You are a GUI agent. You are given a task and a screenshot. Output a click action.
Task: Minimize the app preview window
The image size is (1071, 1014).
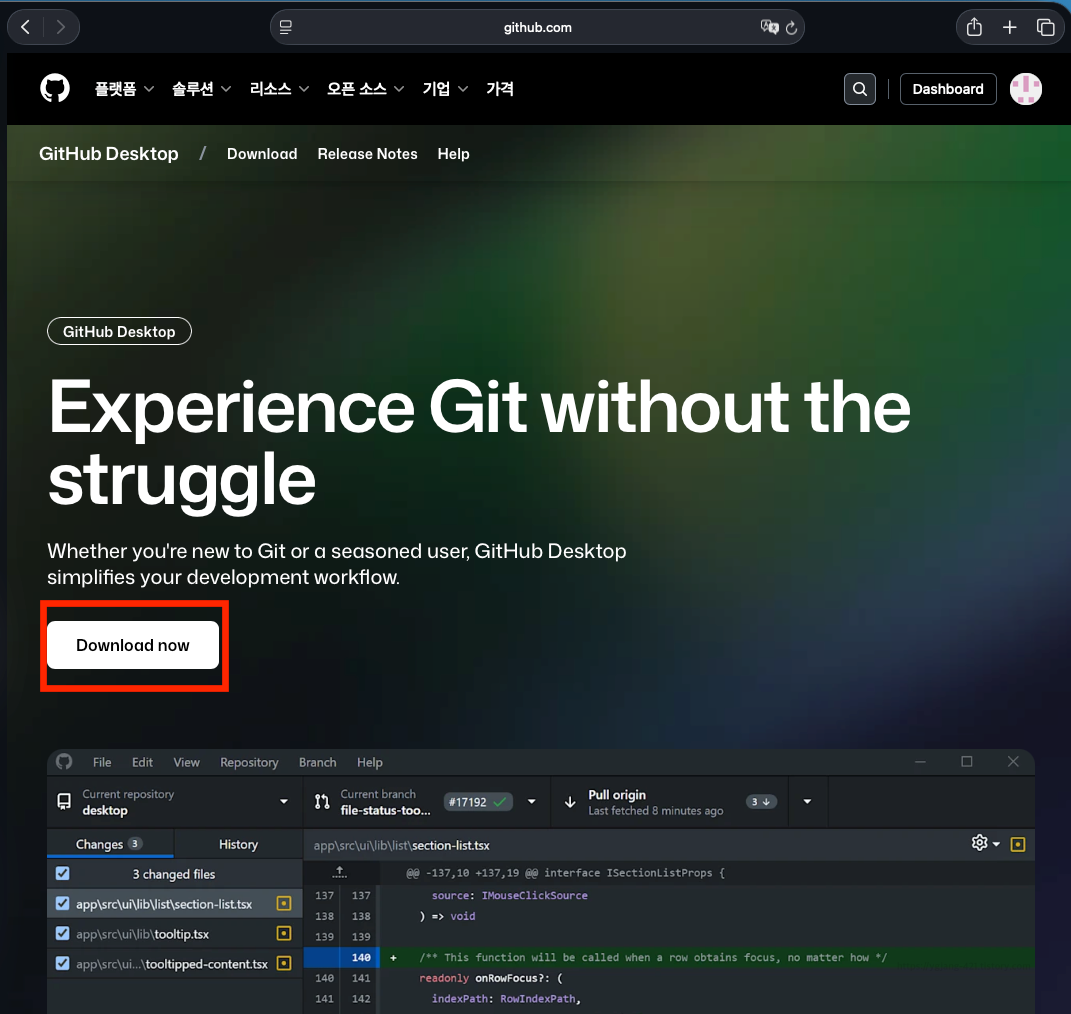point(920,761)
